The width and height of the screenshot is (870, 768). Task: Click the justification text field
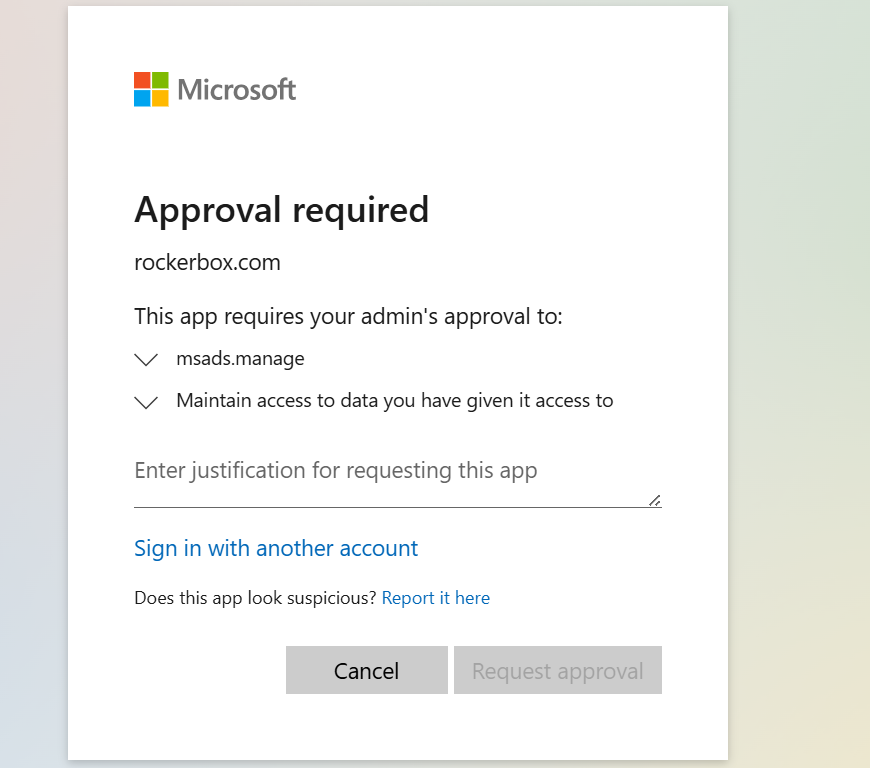397,481
